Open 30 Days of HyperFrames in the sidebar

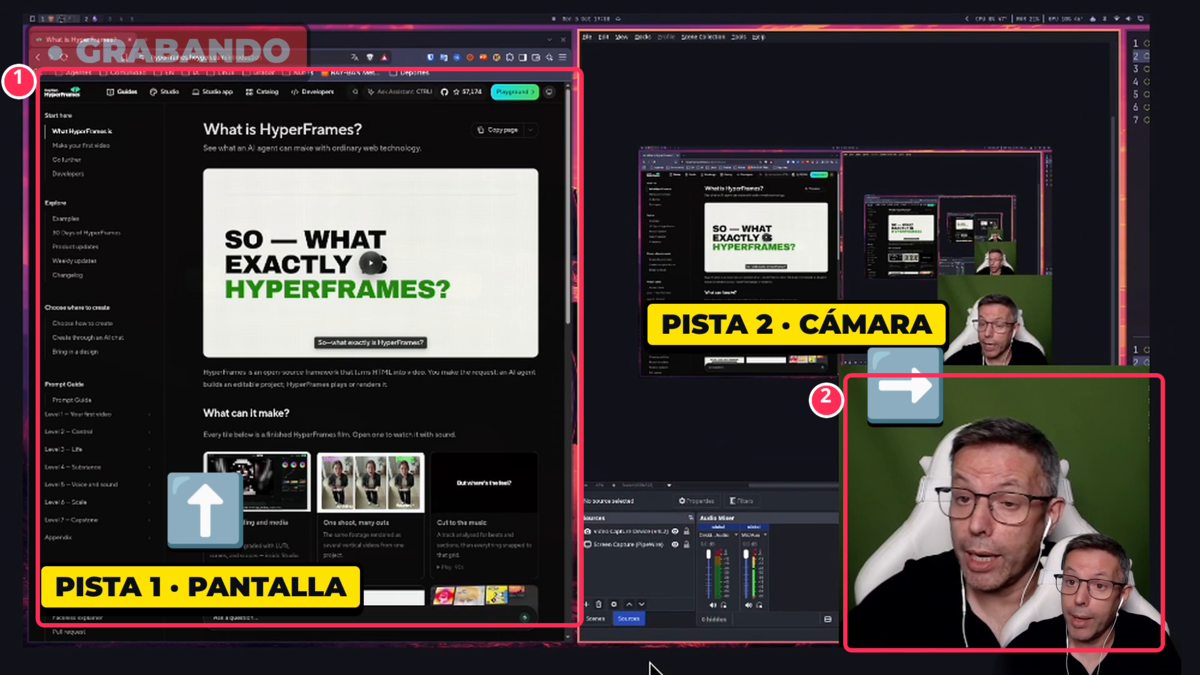pyautogui.click(x=86, y=233)
